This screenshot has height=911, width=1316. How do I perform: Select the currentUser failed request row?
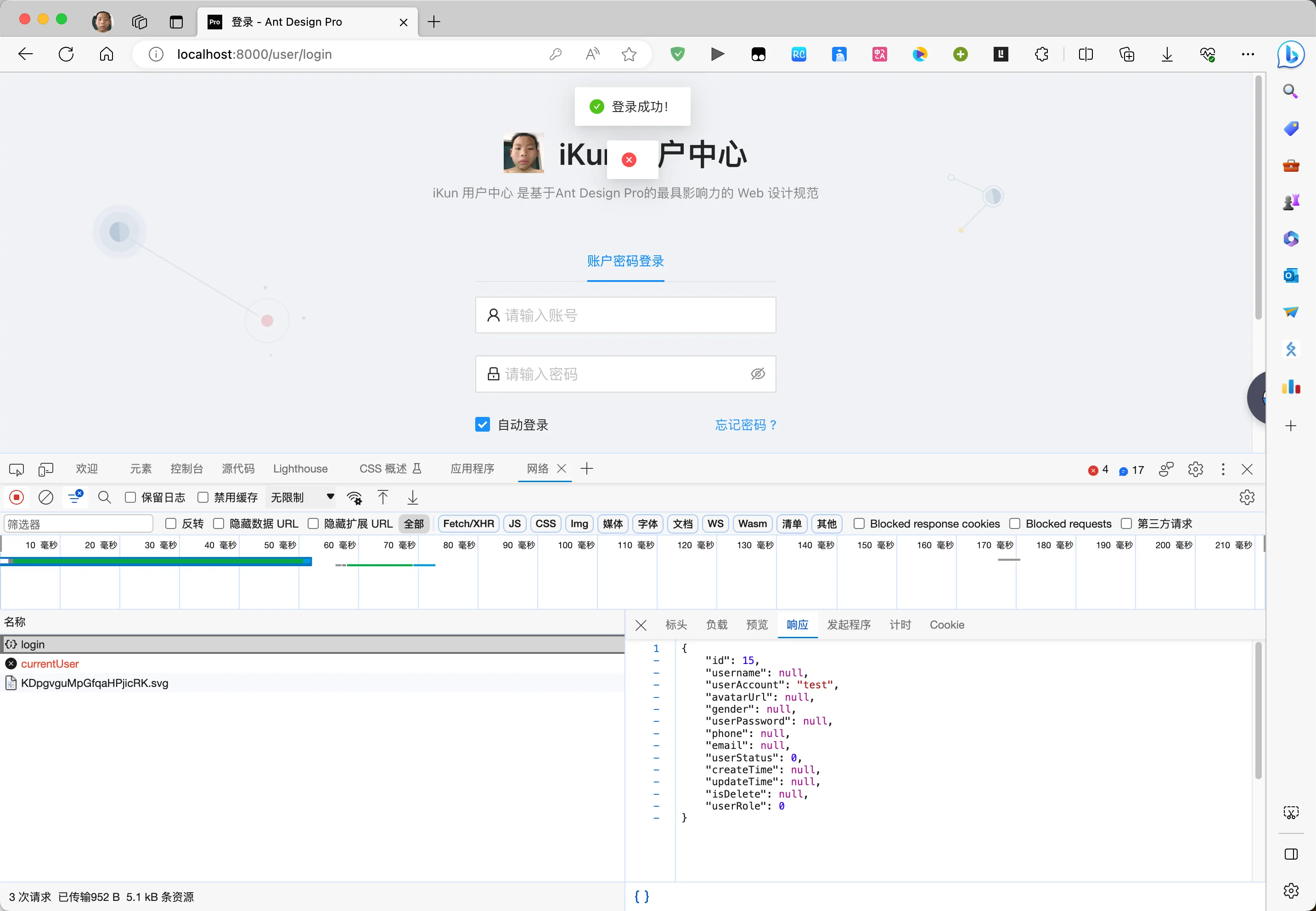tap(312, 664)
